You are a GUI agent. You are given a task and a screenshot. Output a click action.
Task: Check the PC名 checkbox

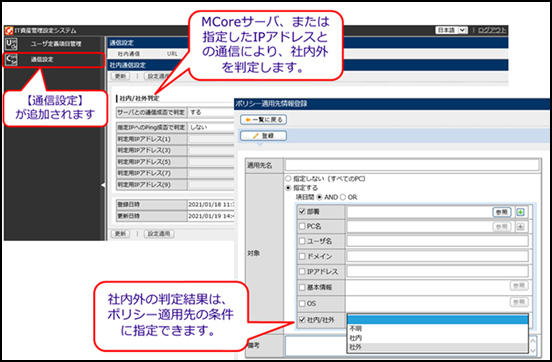click(x=302, y=226)
